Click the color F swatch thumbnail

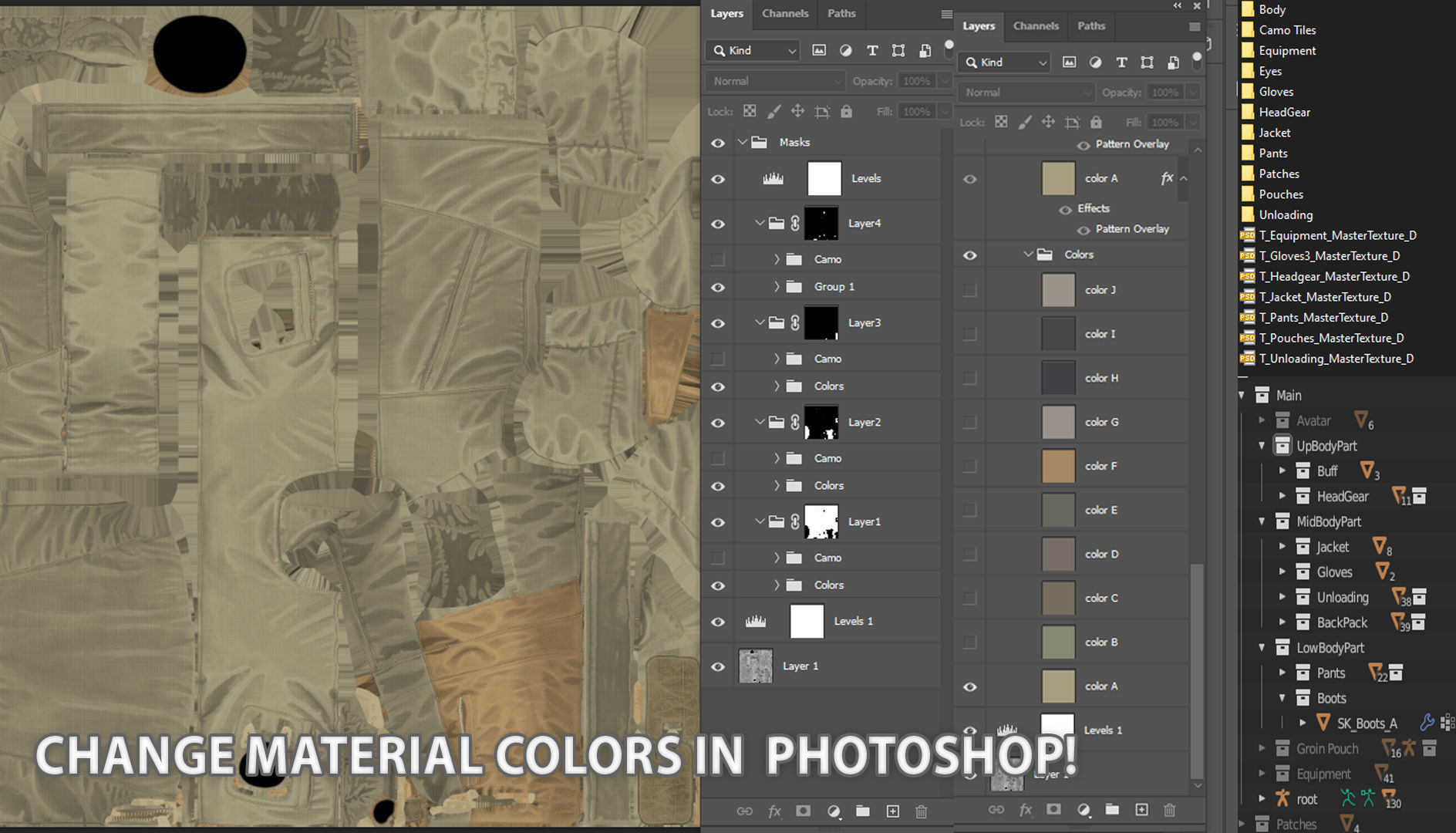[1058, 466]
